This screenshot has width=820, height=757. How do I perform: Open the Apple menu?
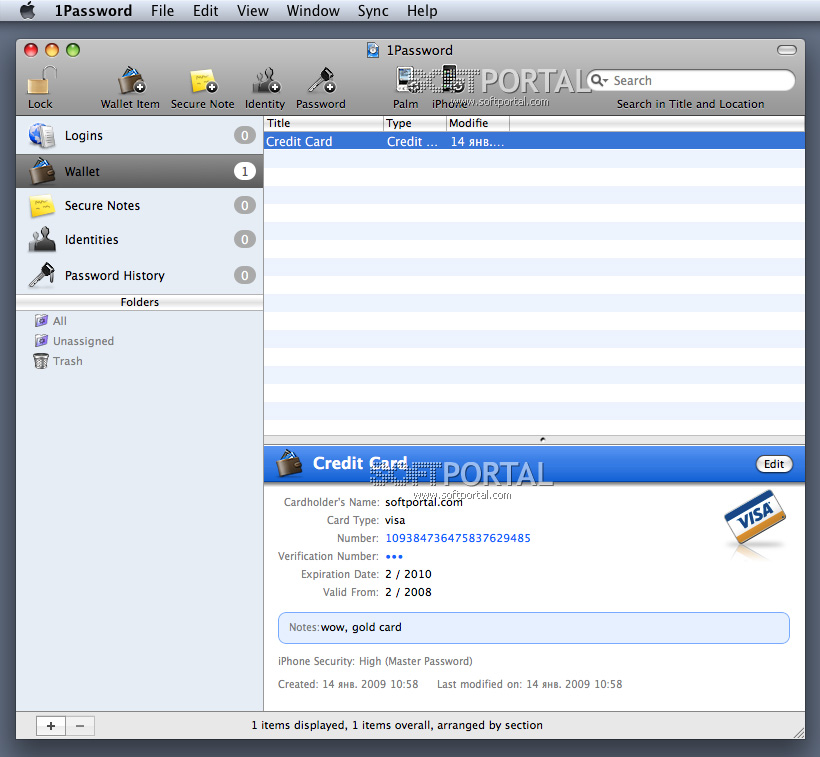tap(28, 10)
